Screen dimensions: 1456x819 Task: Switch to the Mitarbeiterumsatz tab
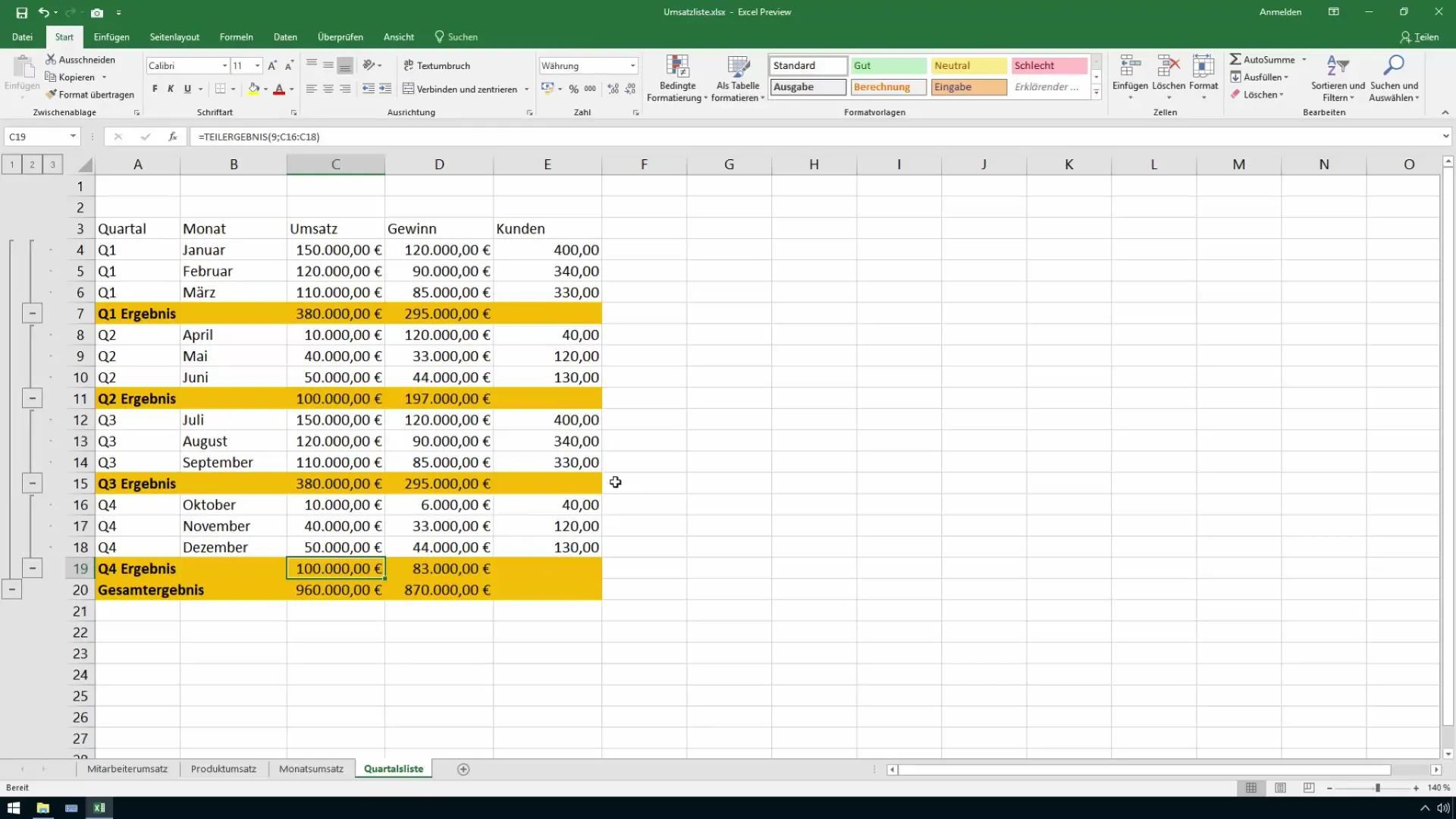click(127, 768)
